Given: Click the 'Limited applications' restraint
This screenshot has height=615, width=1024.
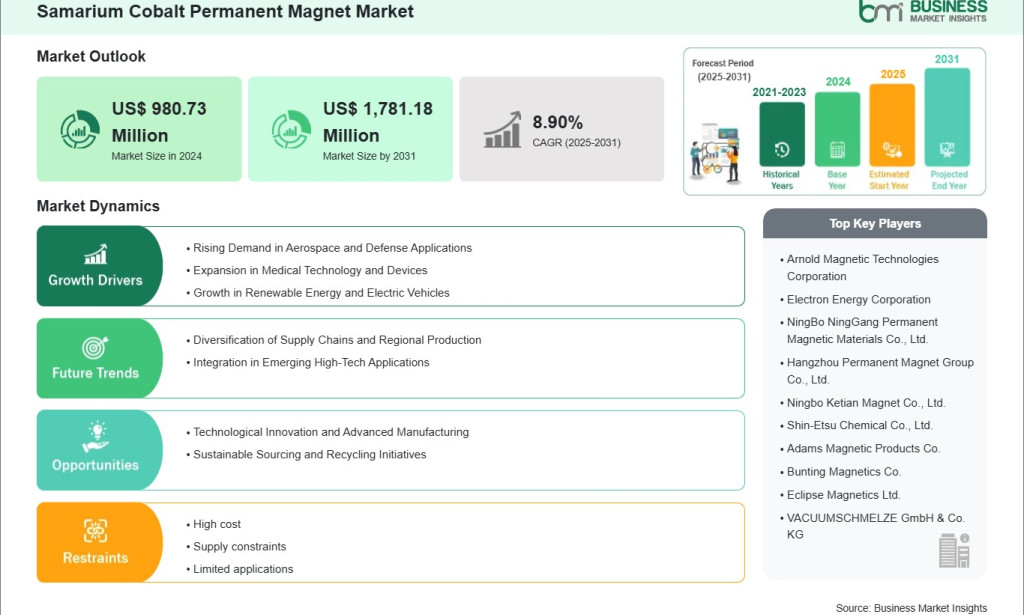Looking at the screenshot, I should click(x=243, y=569).
